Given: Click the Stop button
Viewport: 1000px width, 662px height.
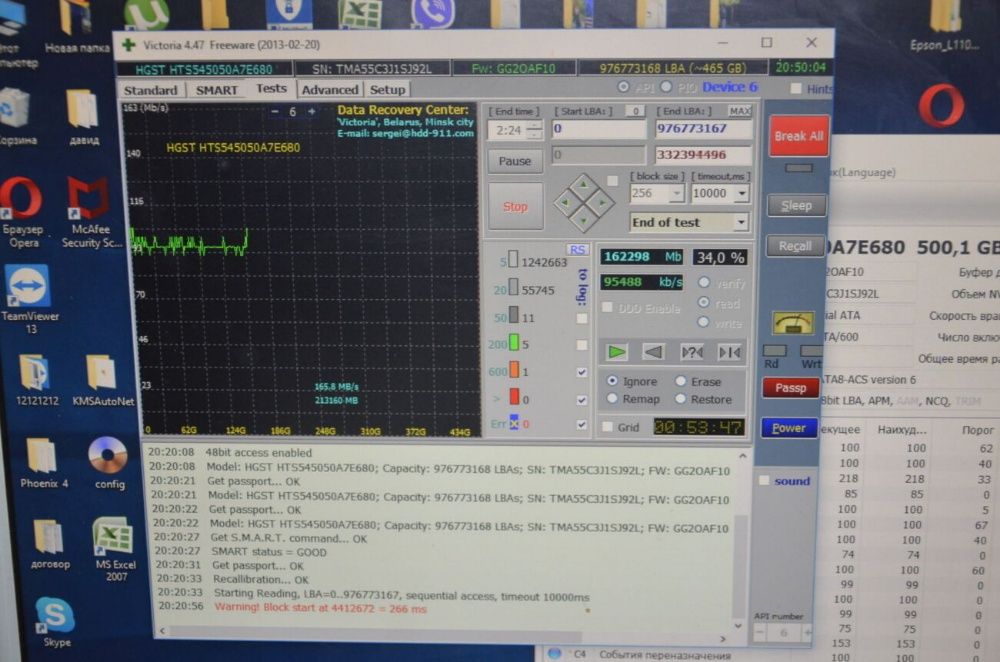Looking at the screenshot, I should (515, 206).
